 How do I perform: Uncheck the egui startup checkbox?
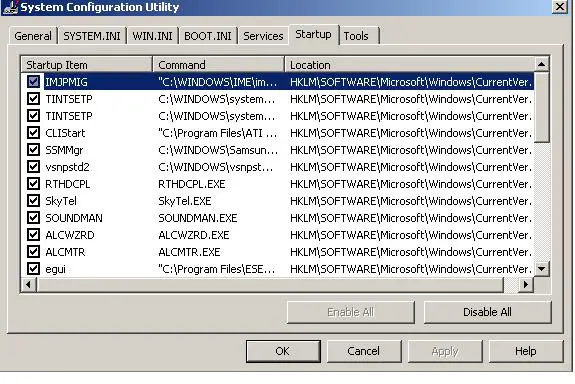[x=33, y=268]
